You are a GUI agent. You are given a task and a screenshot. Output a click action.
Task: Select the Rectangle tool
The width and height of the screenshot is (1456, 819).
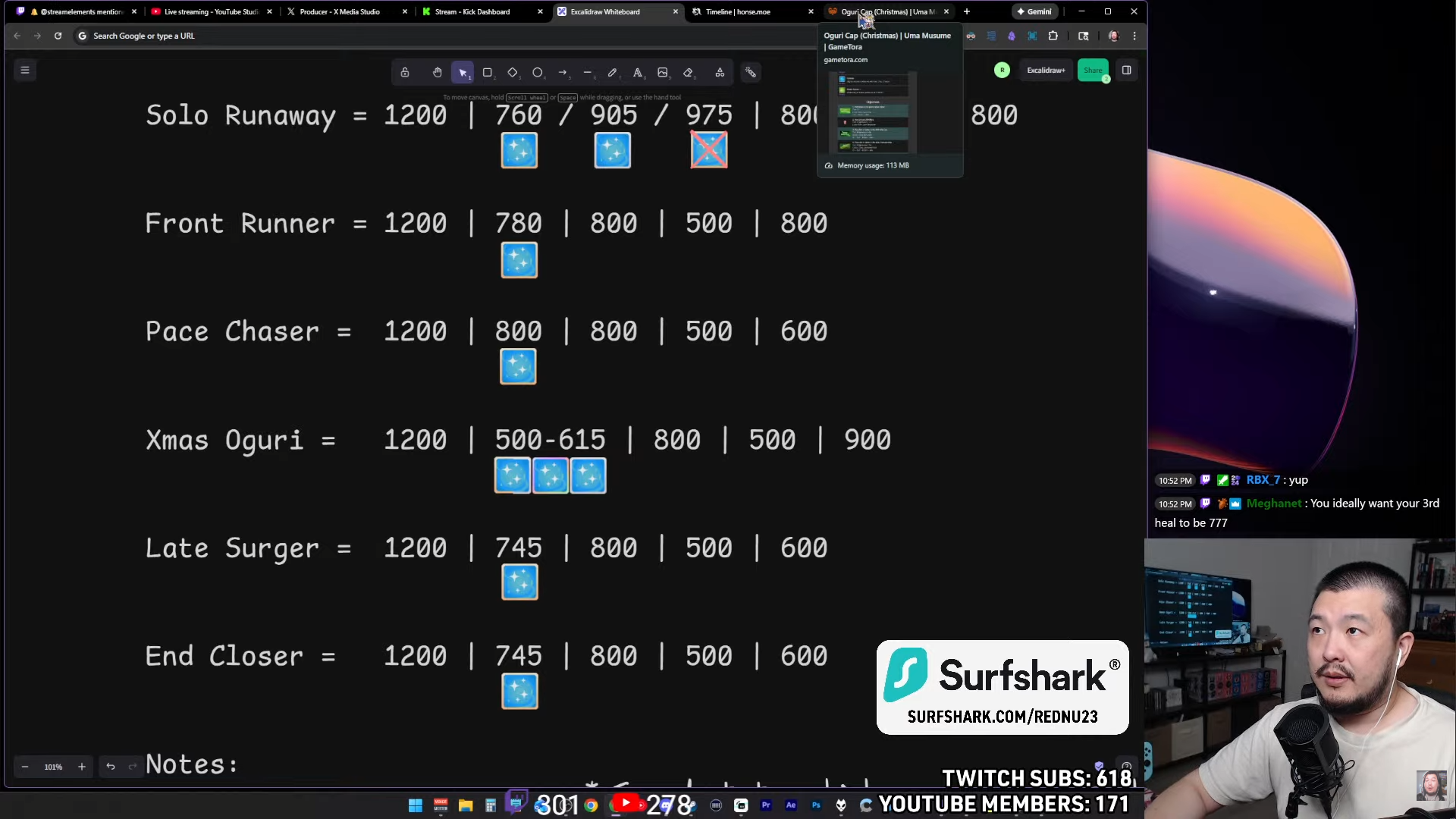tap(488, 73)
